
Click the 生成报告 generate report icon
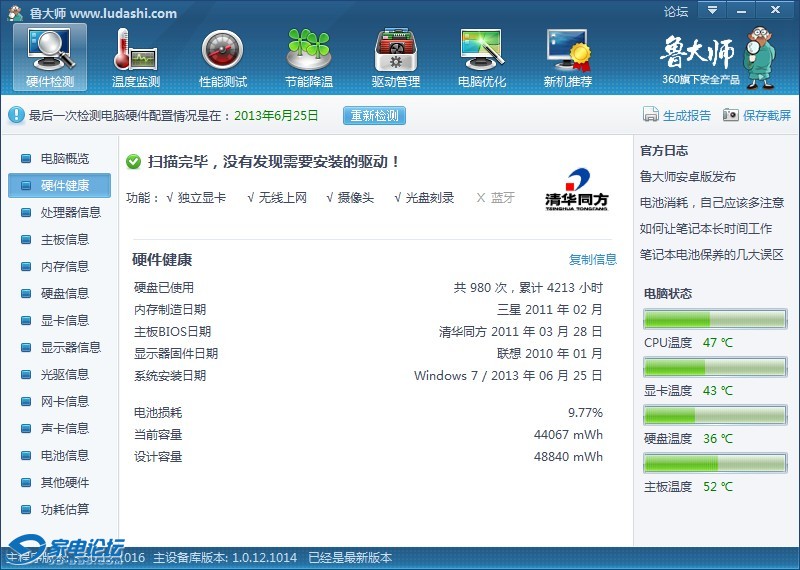pos(651,115)
